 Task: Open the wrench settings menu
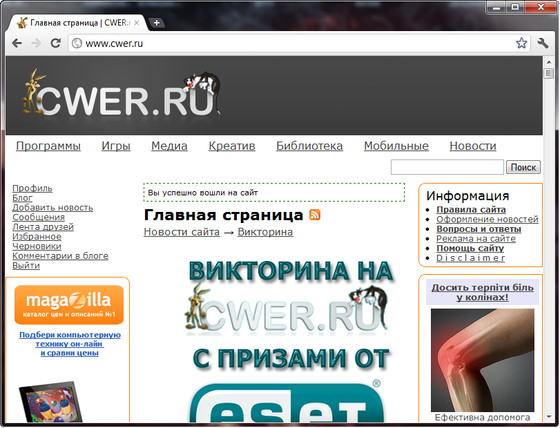[x=543, y=43]
